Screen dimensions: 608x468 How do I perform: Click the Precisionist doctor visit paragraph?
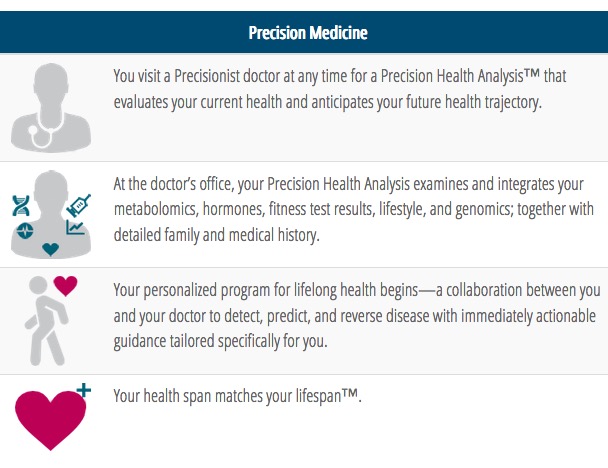(x=340, y=89)
